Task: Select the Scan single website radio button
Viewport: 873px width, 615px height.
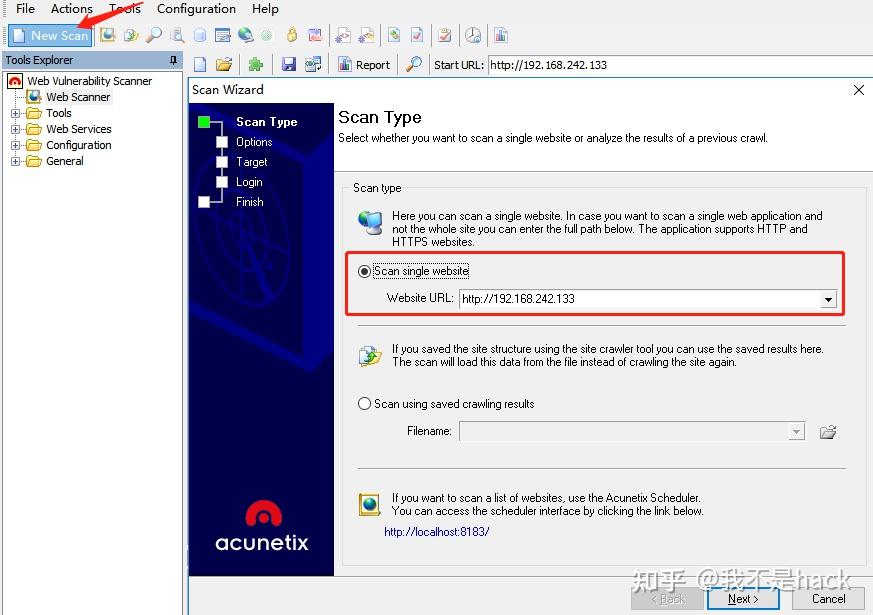Action: 364,271
